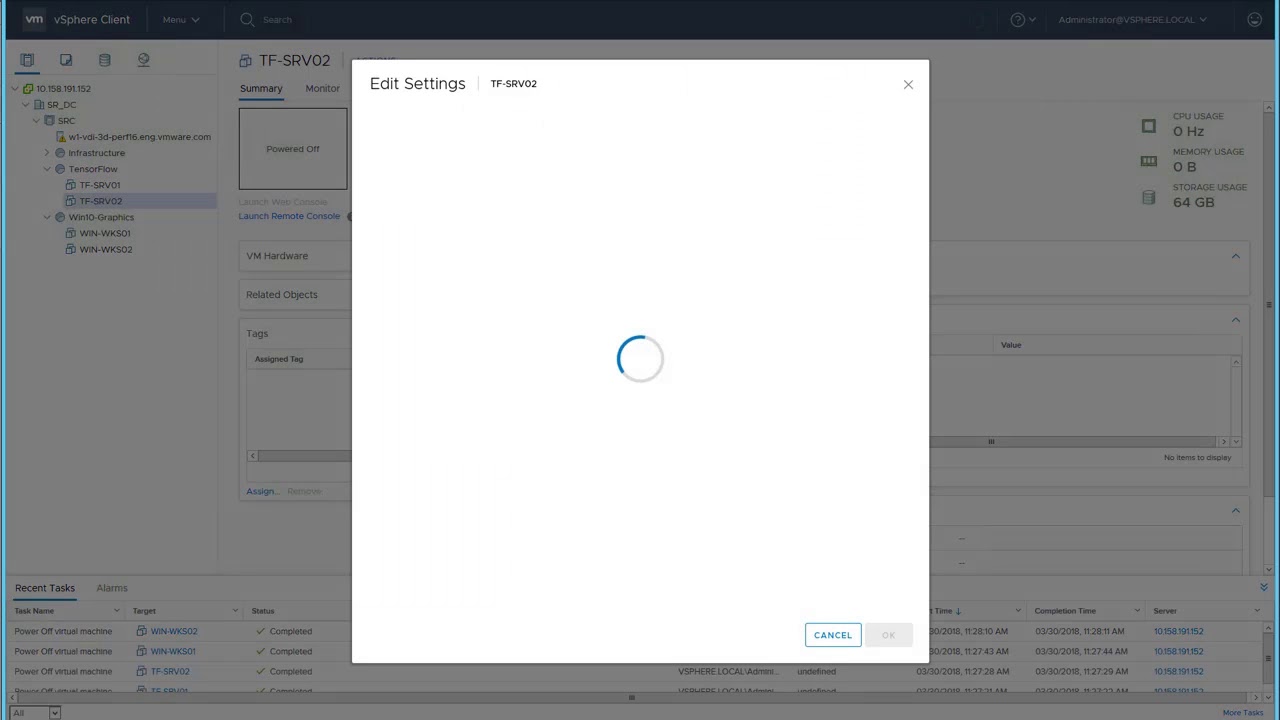Open the first 10.158.191.152 server link in tasks
This screenshot has width=1280, height=720.
coord(1179,631)
